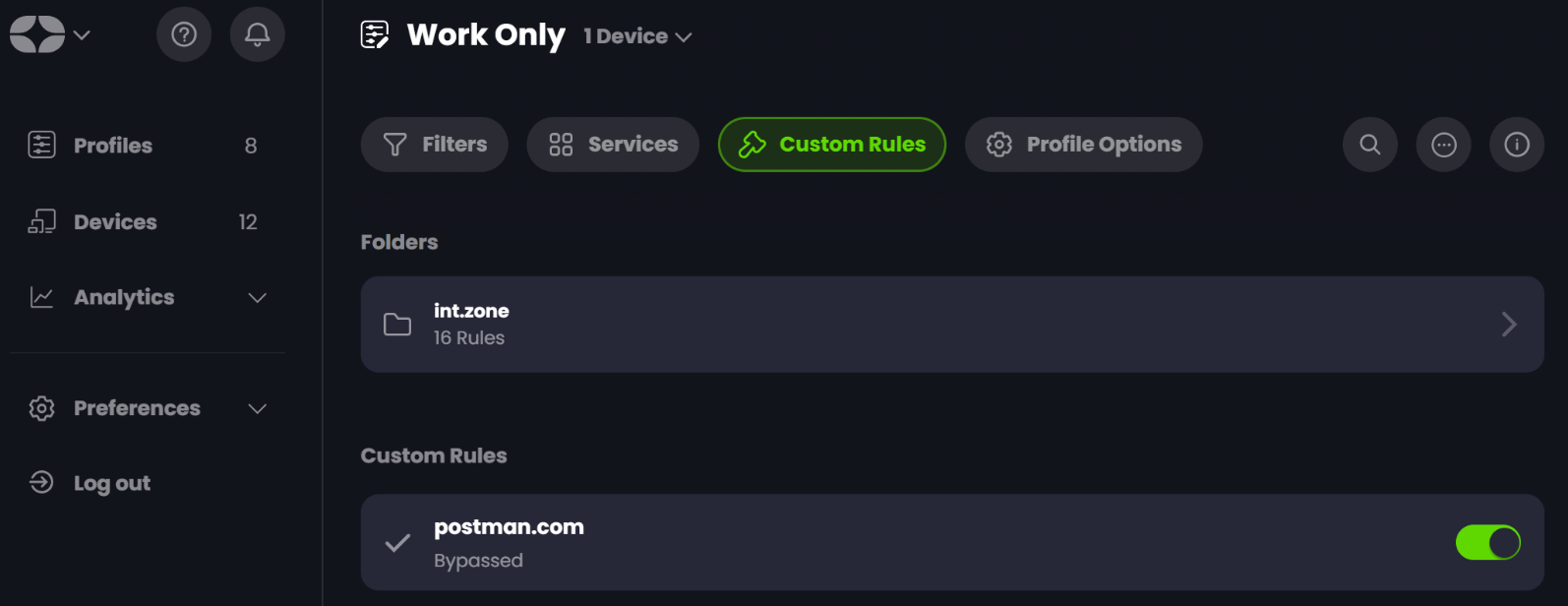Image resolution: width=1568 pixels, height=606 pixels.
Task: Open the Profile Options tab
Action: 1083,145
